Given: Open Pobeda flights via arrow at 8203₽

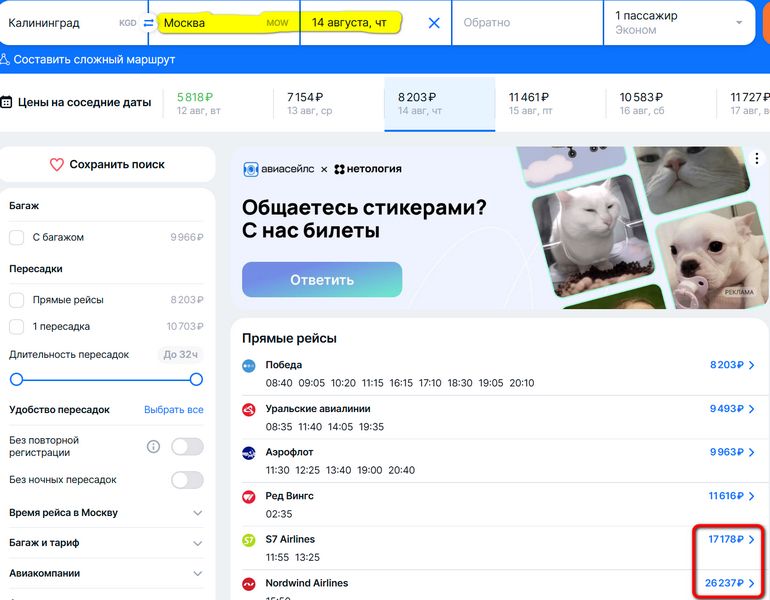Looking at the screenshot, I should [x=751, y=365].
